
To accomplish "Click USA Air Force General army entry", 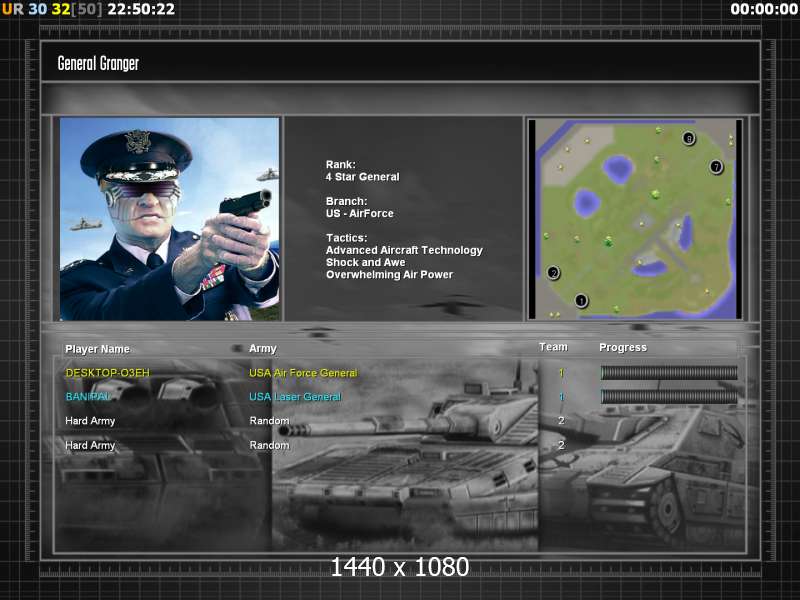I will point(303,373).
